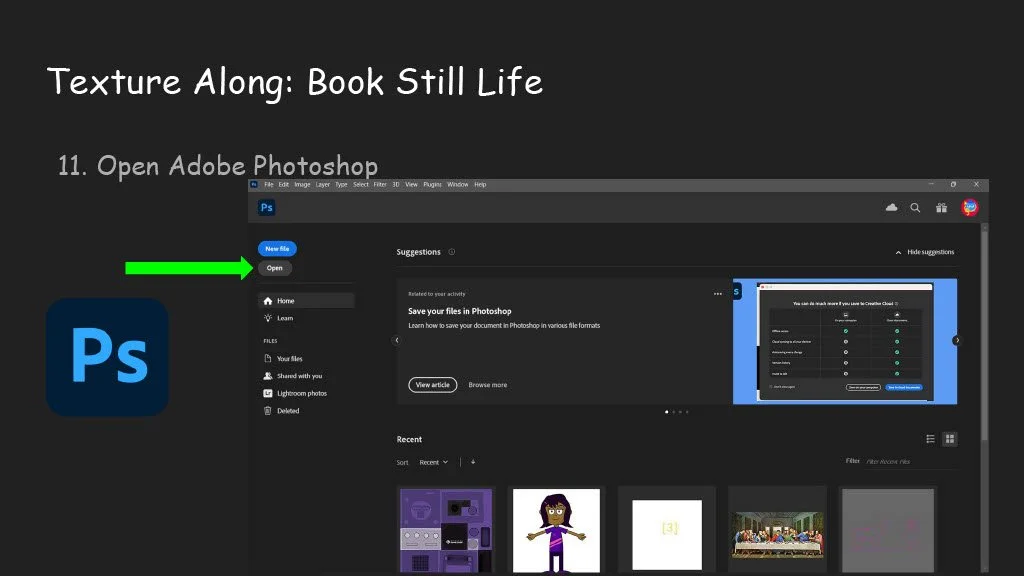Select Home in the sidebar
This screenshot has height=576, width=1024.
[306, 301]
